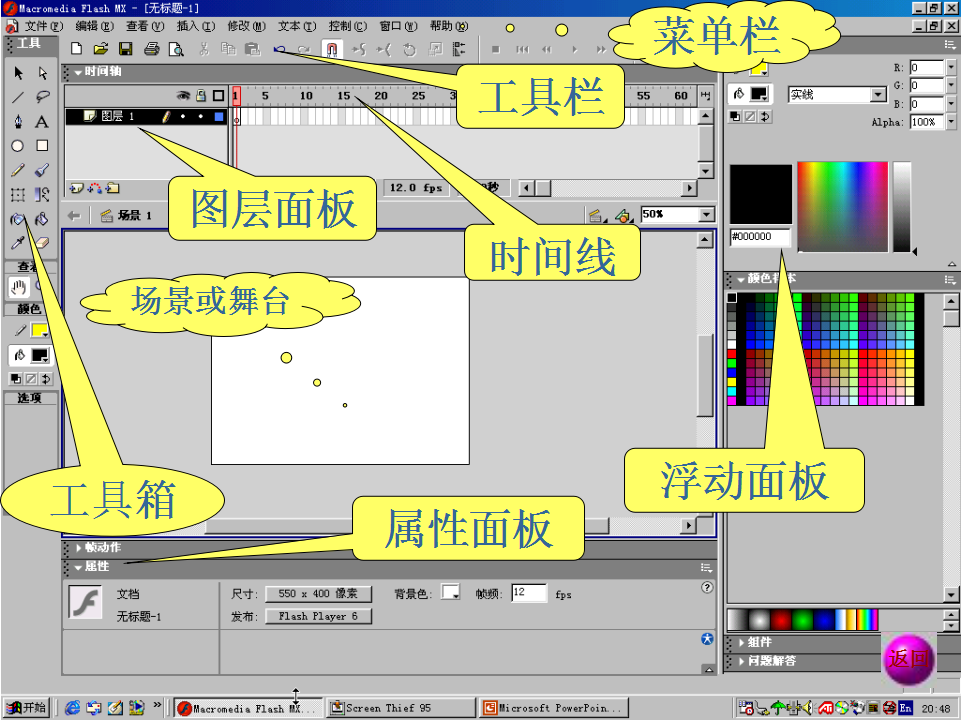Screen dimensions: 961x721
Task: Open the 插入 menu
Action: coord(196,26)
